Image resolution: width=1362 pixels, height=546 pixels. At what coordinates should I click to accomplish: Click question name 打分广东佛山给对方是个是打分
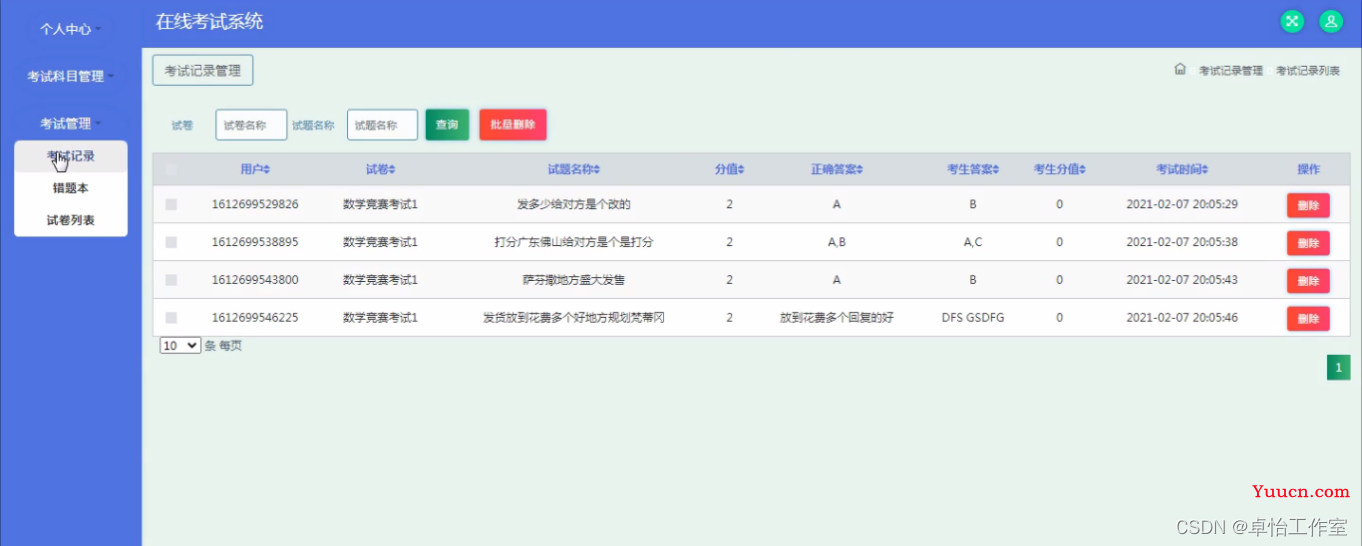pos(574,242)
